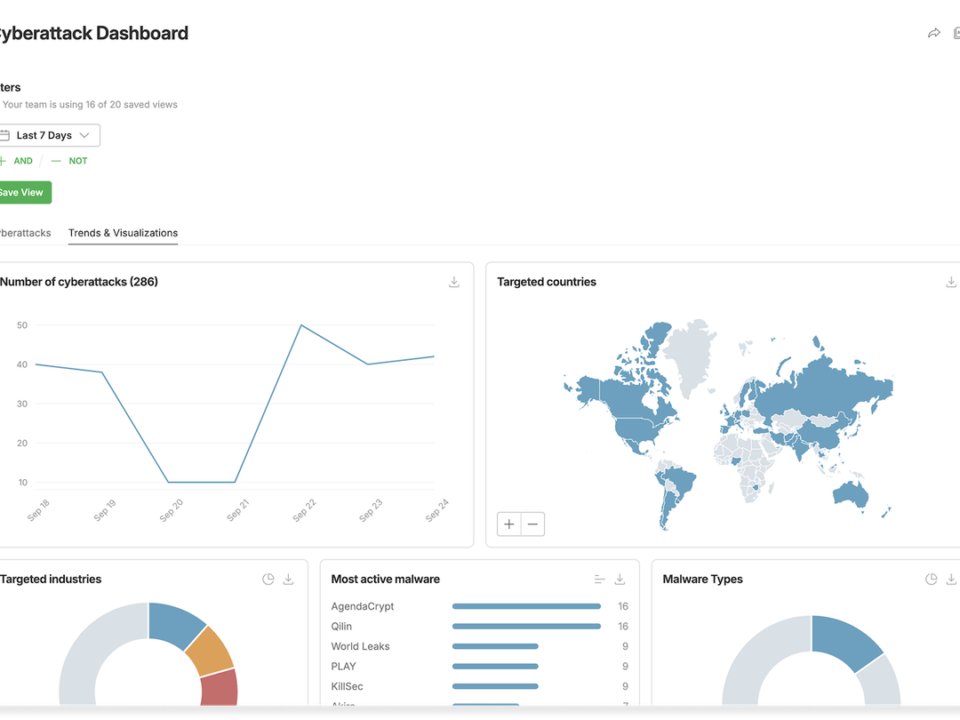Click the share arrow icon beside dashboard title

tap(934, 33)
